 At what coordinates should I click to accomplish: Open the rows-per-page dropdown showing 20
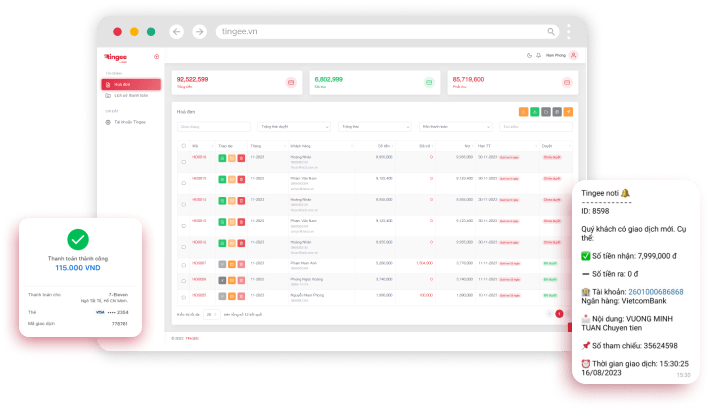(212, 314)
